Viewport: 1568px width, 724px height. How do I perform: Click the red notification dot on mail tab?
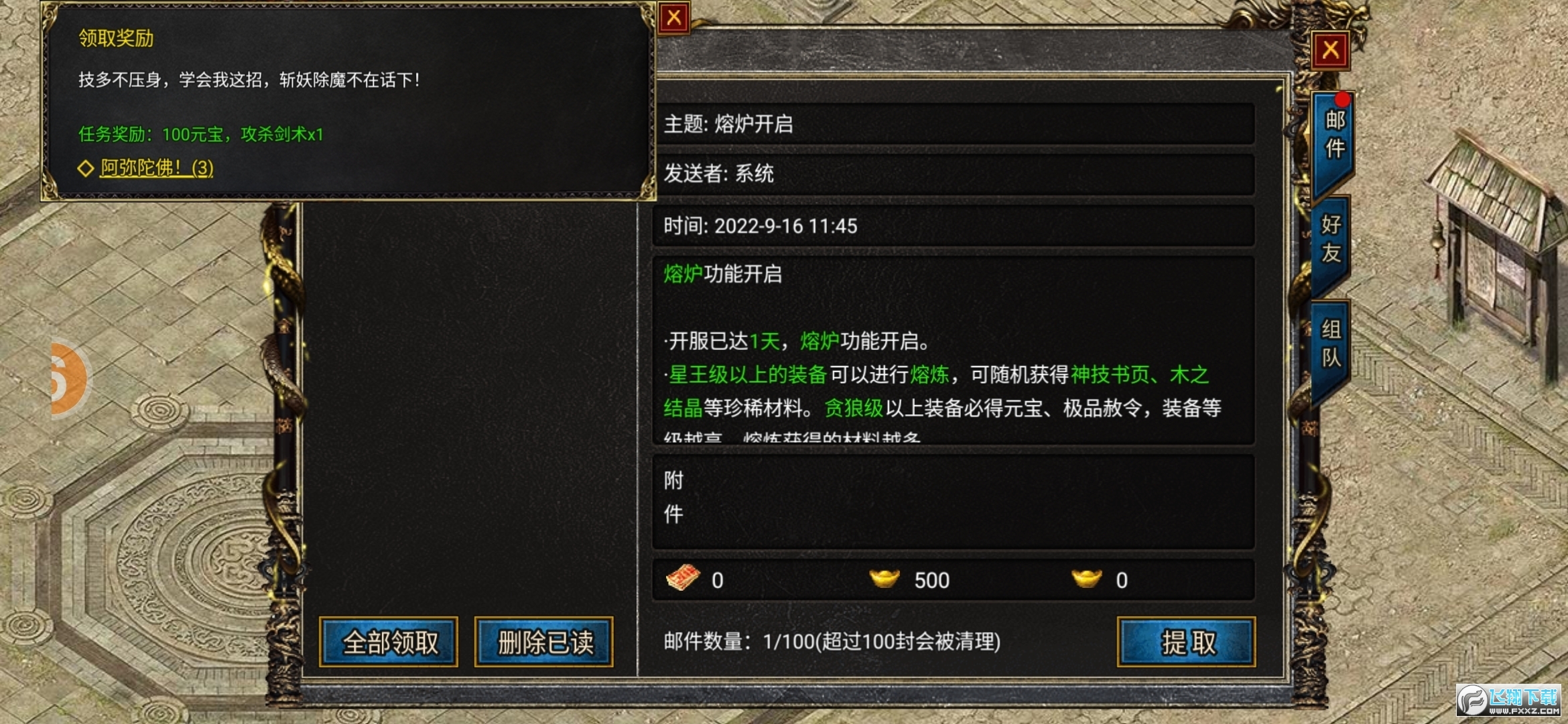(x=1342, y=101)
